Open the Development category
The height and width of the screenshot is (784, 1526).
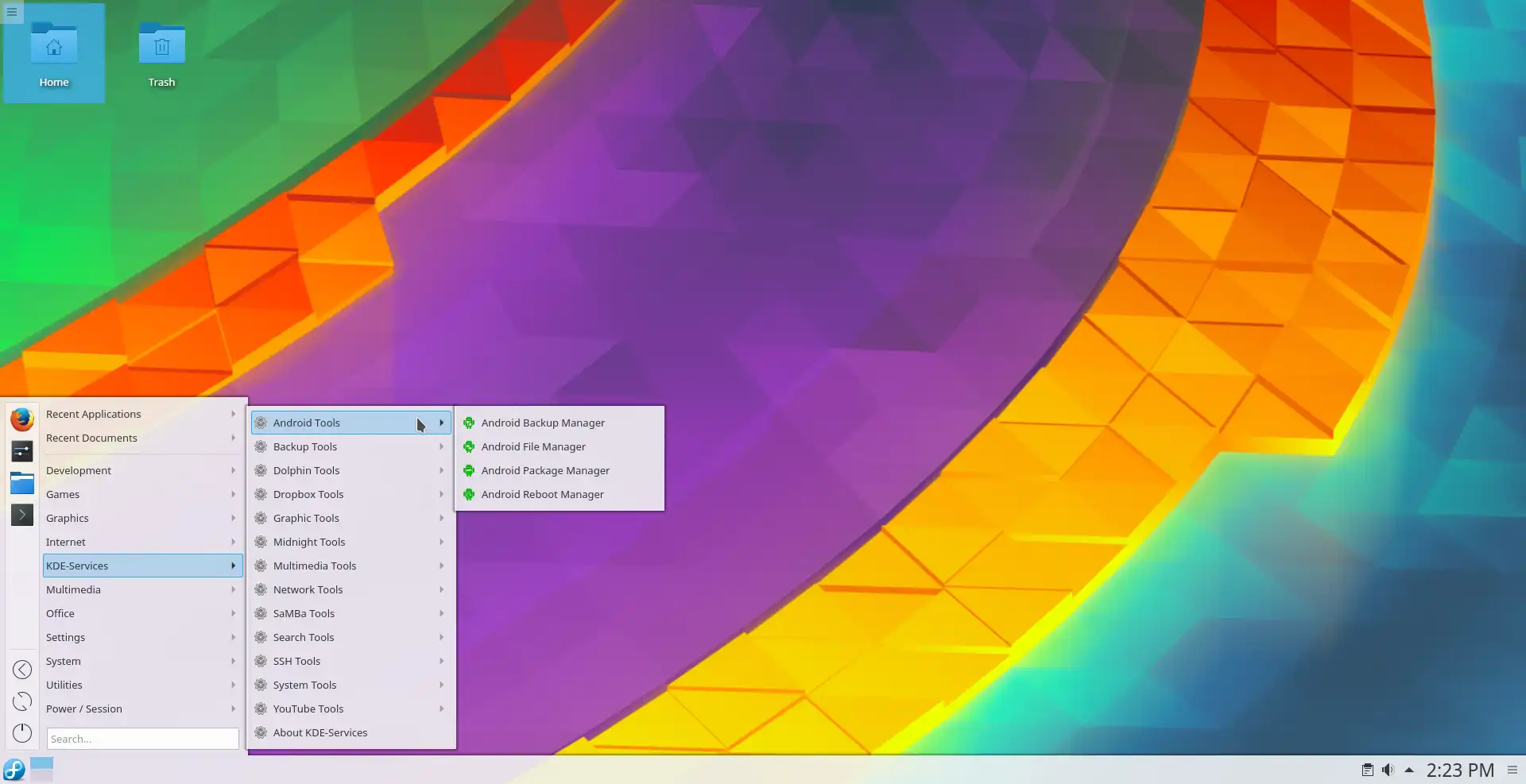point(142,470)
